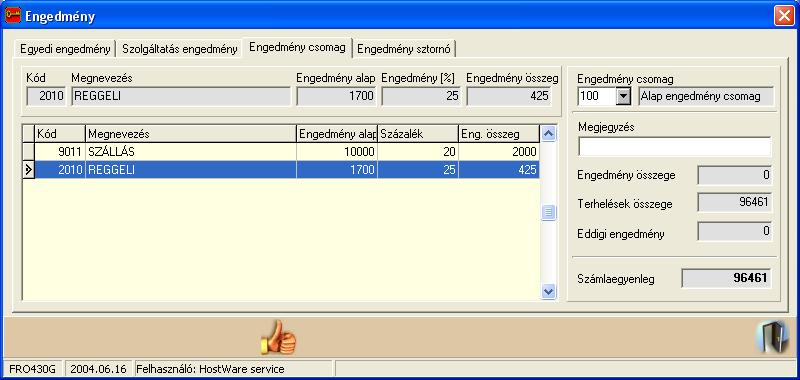The height and width of the screenshot is (380, 800).
Task: Click status bar entry FRO430G
Action: point(34,369)
